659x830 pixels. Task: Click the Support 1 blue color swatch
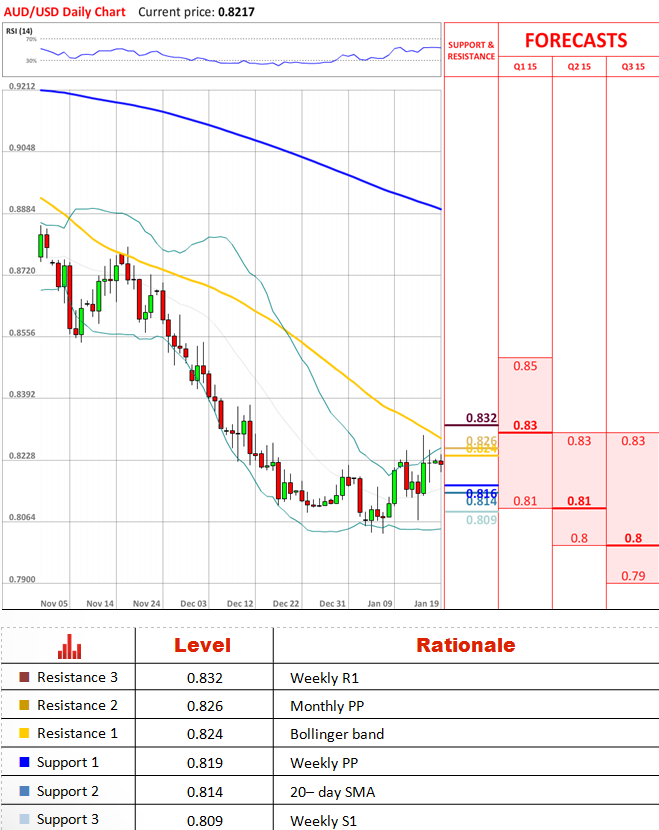[24, 762]
